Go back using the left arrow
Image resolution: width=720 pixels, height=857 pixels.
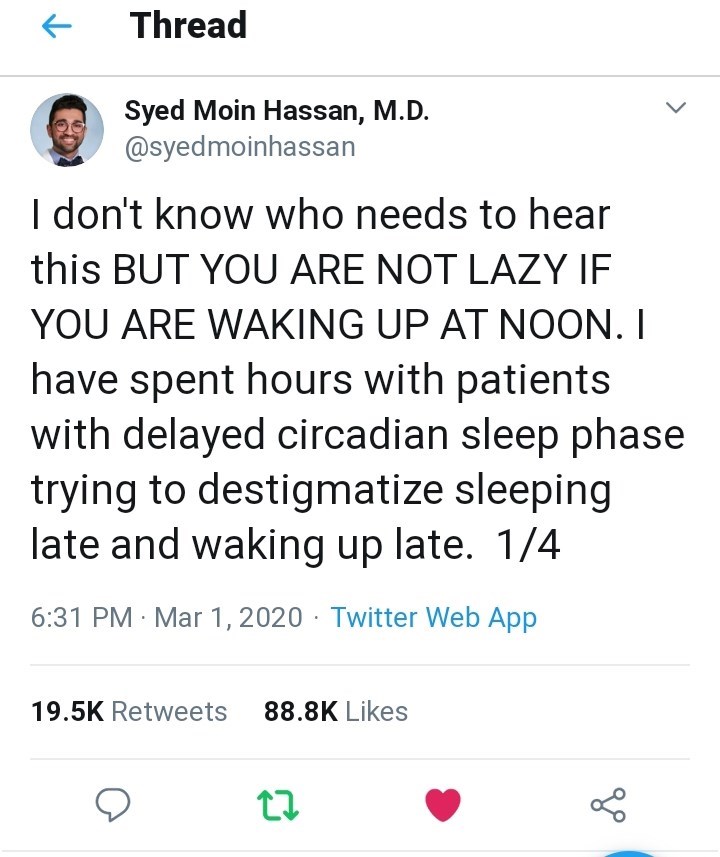pos(59,27)
